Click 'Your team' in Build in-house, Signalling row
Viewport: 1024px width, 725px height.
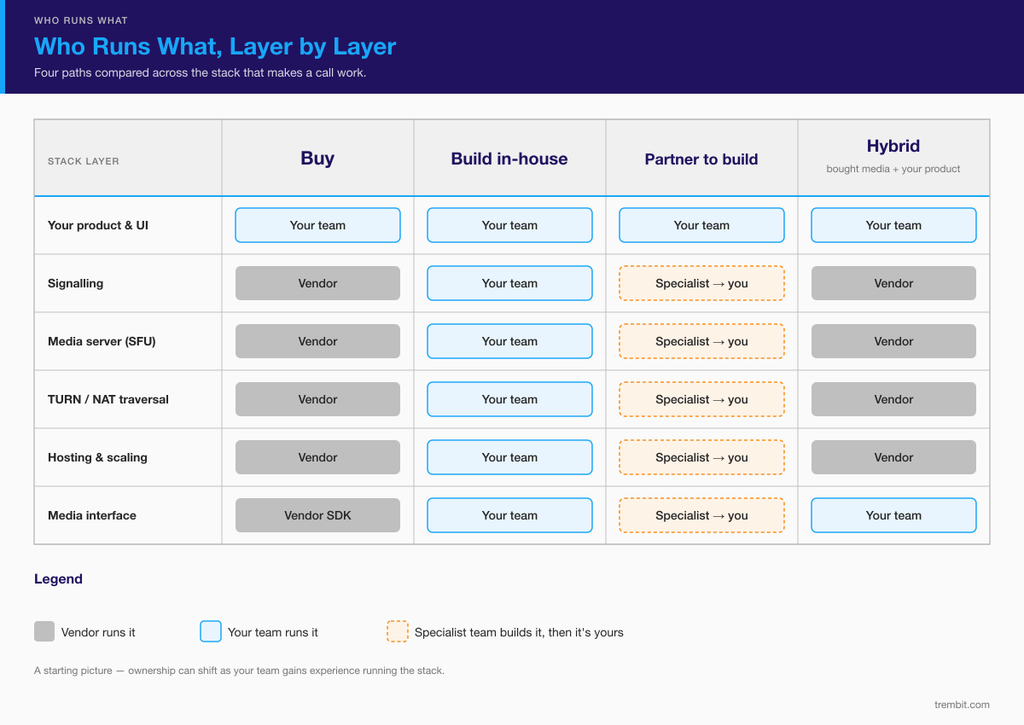pos(509,283)
